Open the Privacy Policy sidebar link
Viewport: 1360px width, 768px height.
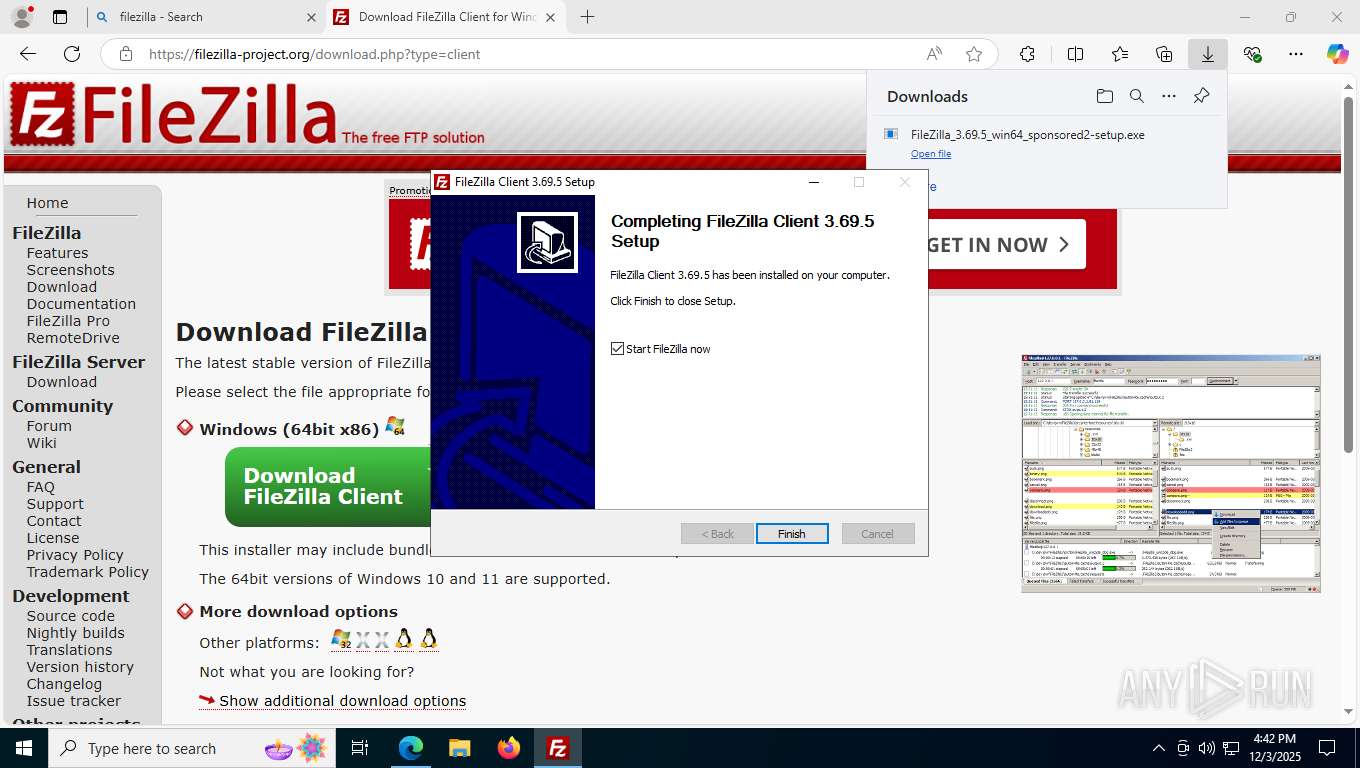75,555
